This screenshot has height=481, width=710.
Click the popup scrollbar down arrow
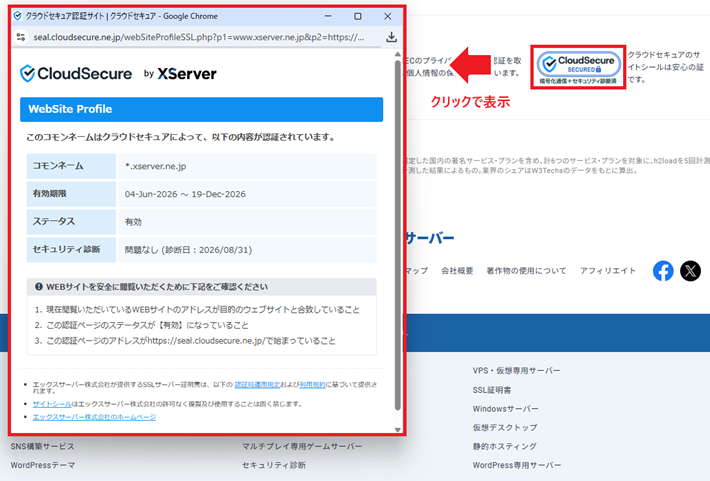point(398,430)
